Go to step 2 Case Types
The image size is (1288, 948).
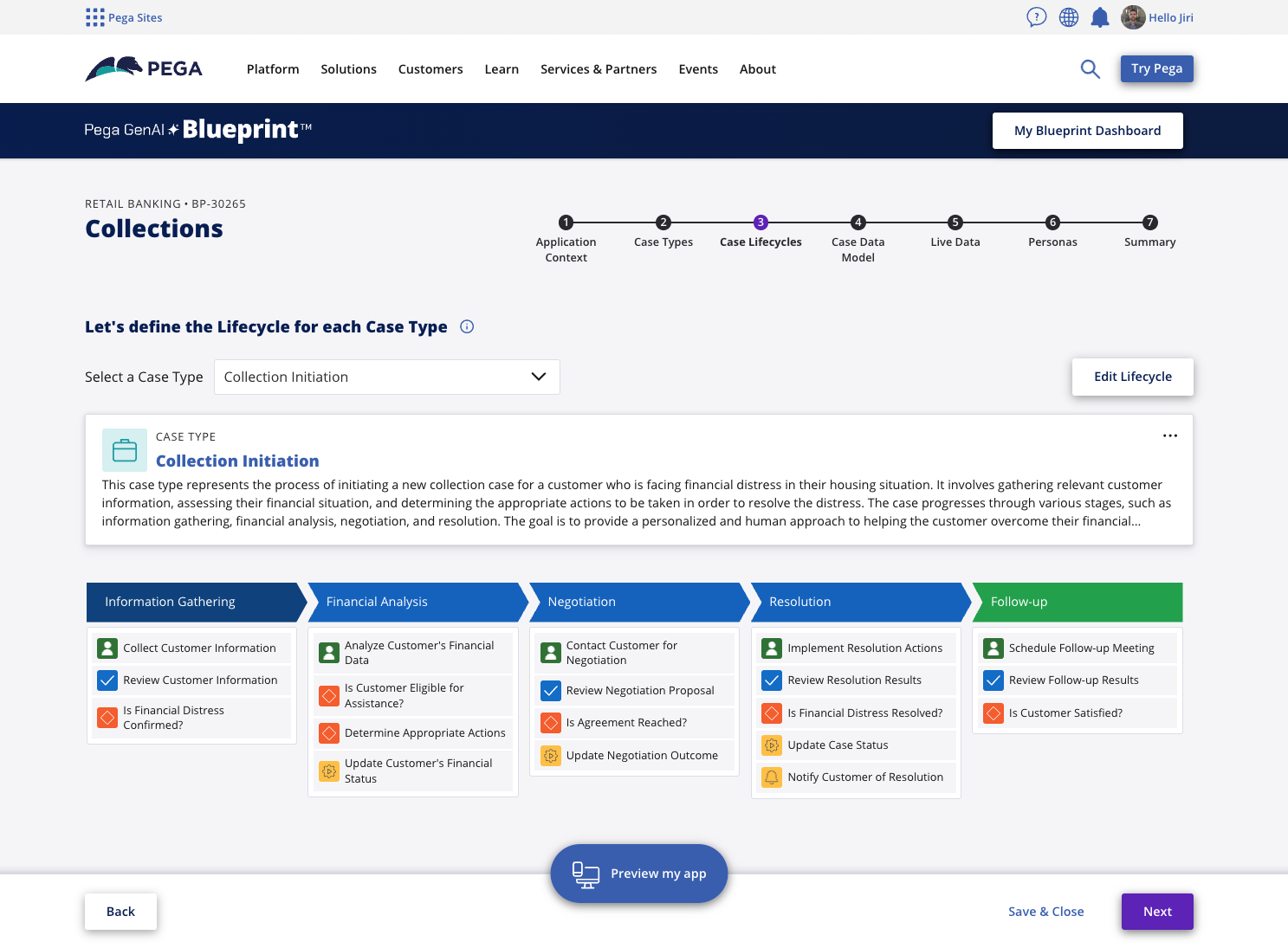click(x=663, y=232)
